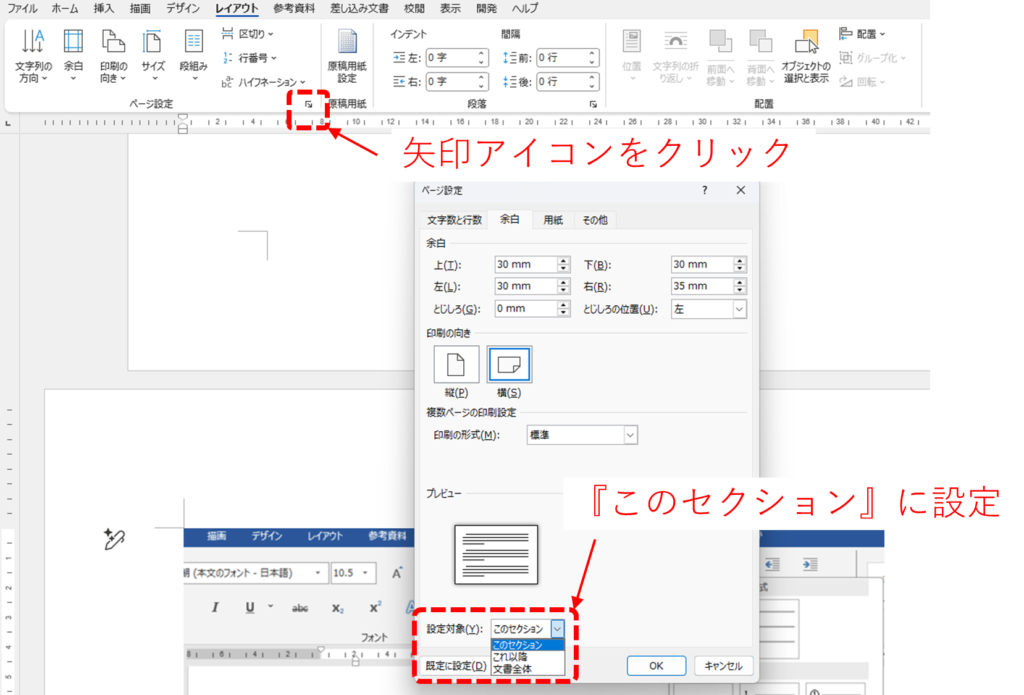
Task: Click the 文字列の方向 text direction icon
Action: tap(33, 43)
